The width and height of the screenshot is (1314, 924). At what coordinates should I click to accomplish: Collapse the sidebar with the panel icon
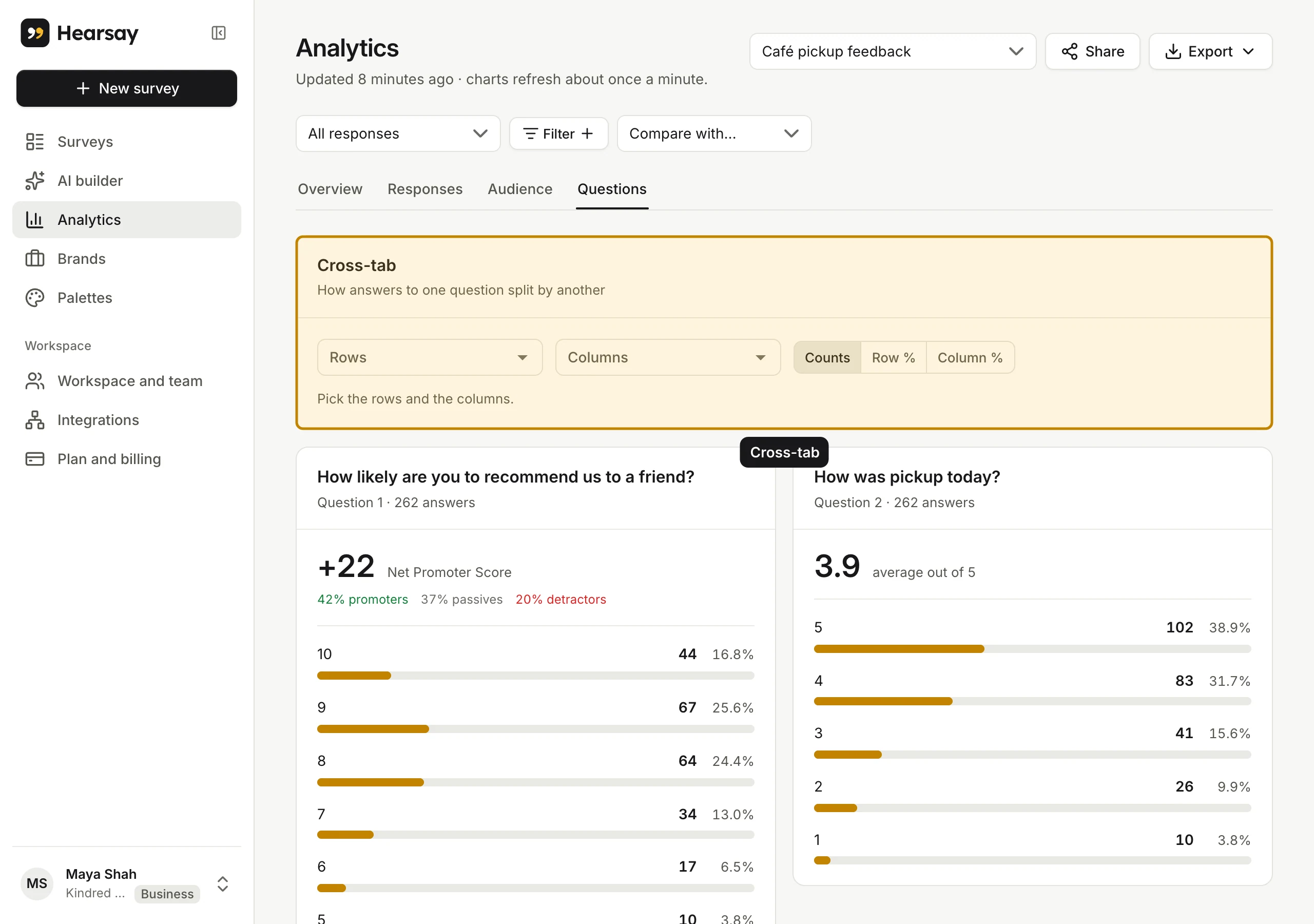point(219,33)
